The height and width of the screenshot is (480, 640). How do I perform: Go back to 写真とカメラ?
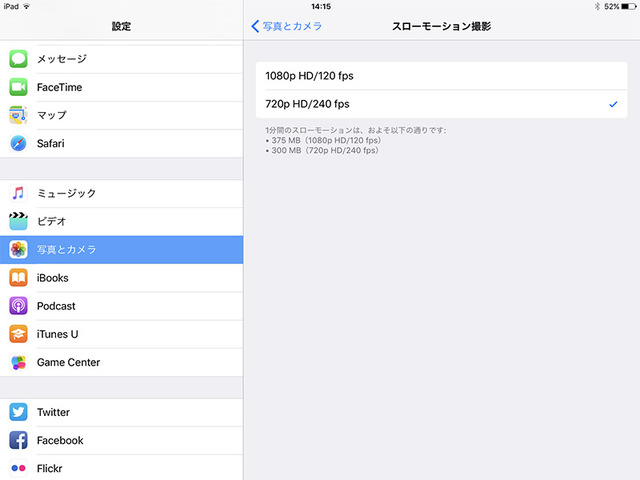287,26
